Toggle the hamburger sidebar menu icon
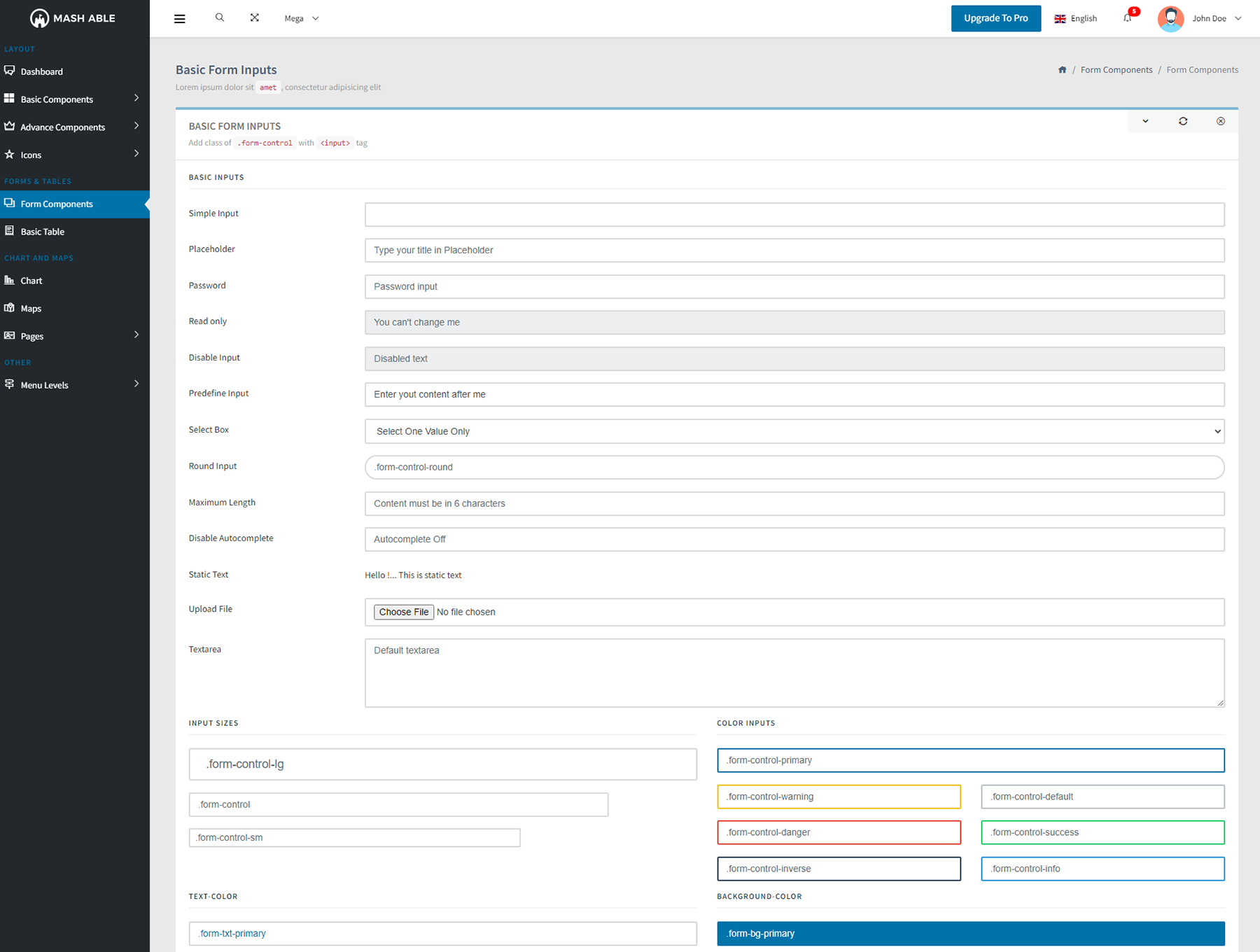This screenshot has height=952, width=1260. point(180,19)
